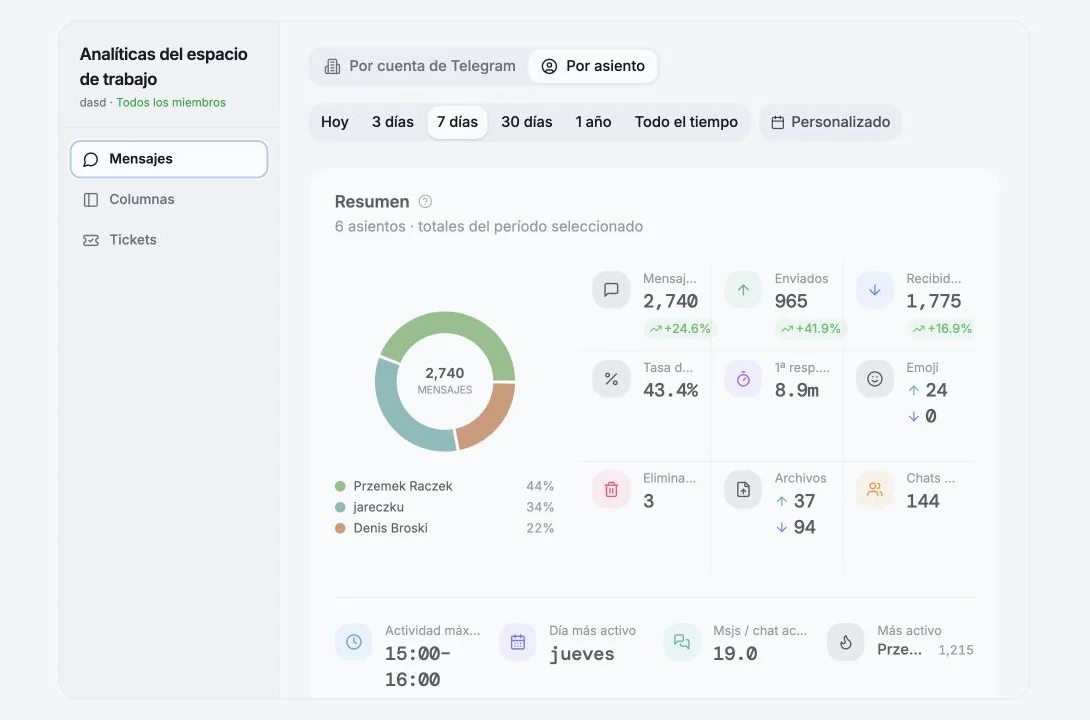Click the stopwatch icon for 1ª resp.... stat
Viewport: 1090px width, 720px height.
[743, 379]
